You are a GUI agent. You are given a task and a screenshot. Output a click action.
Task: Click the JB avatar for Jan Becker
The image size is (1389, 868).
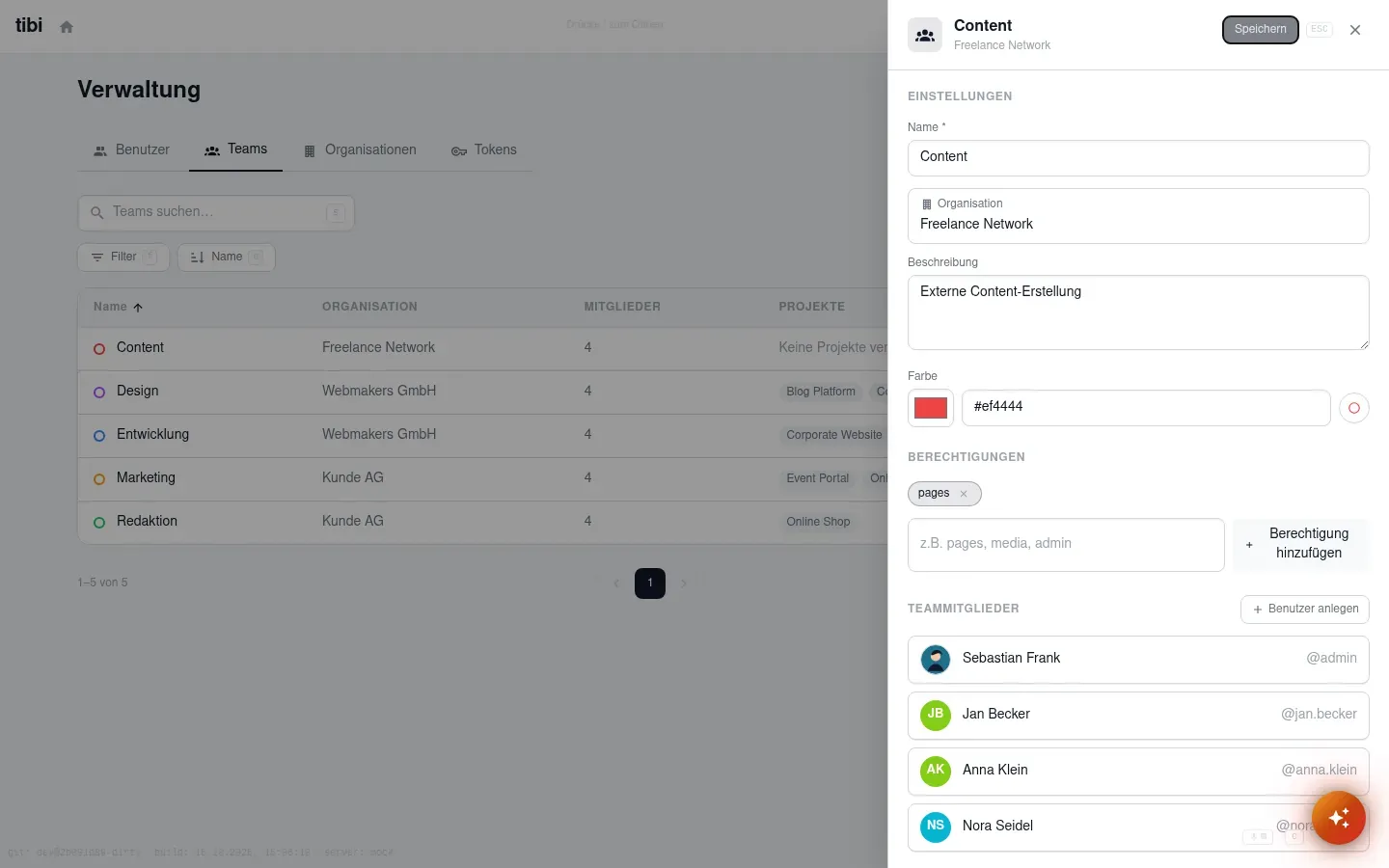(936, 715)
